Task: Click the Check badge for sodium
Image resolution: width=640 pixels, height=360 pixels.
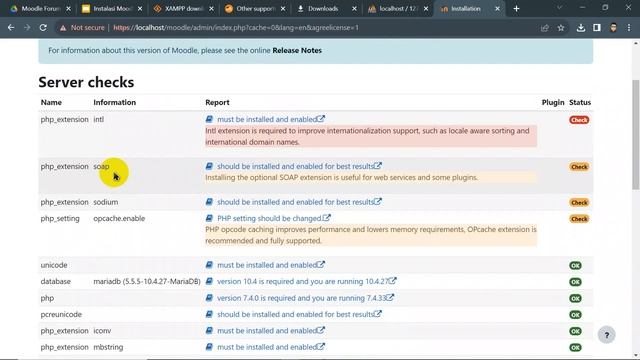Action: (x=579, y=202)
